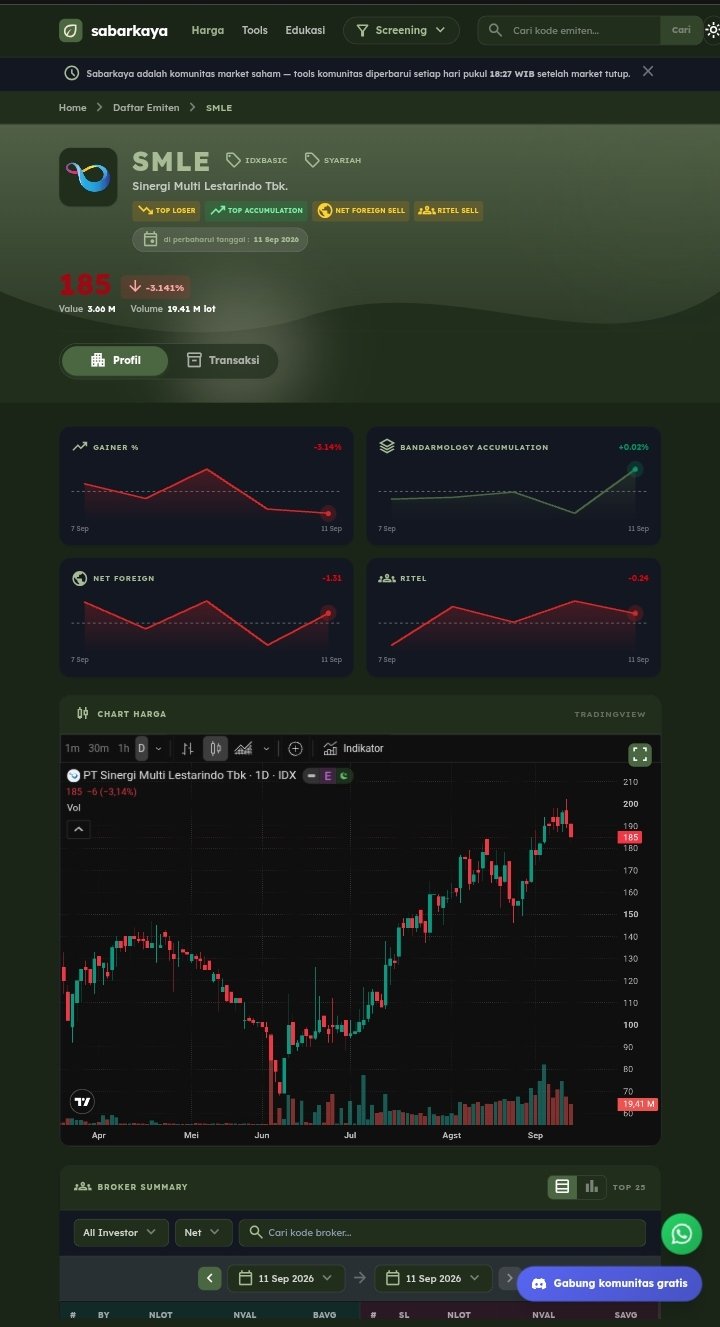Collapse the chart legend with the arrow

78,829
